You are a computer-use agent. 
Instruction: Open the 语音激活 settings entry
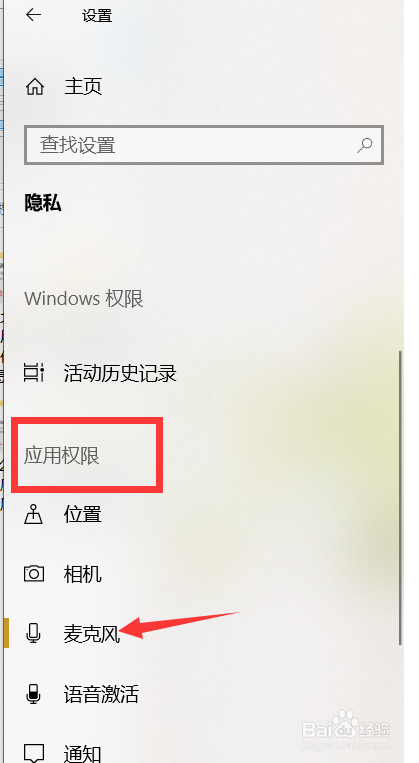101,693
